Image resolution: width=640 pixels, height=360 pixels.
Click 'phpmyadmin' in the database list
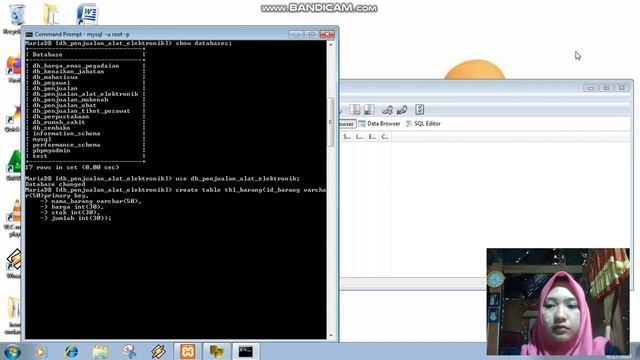click(x=51, y=150)
